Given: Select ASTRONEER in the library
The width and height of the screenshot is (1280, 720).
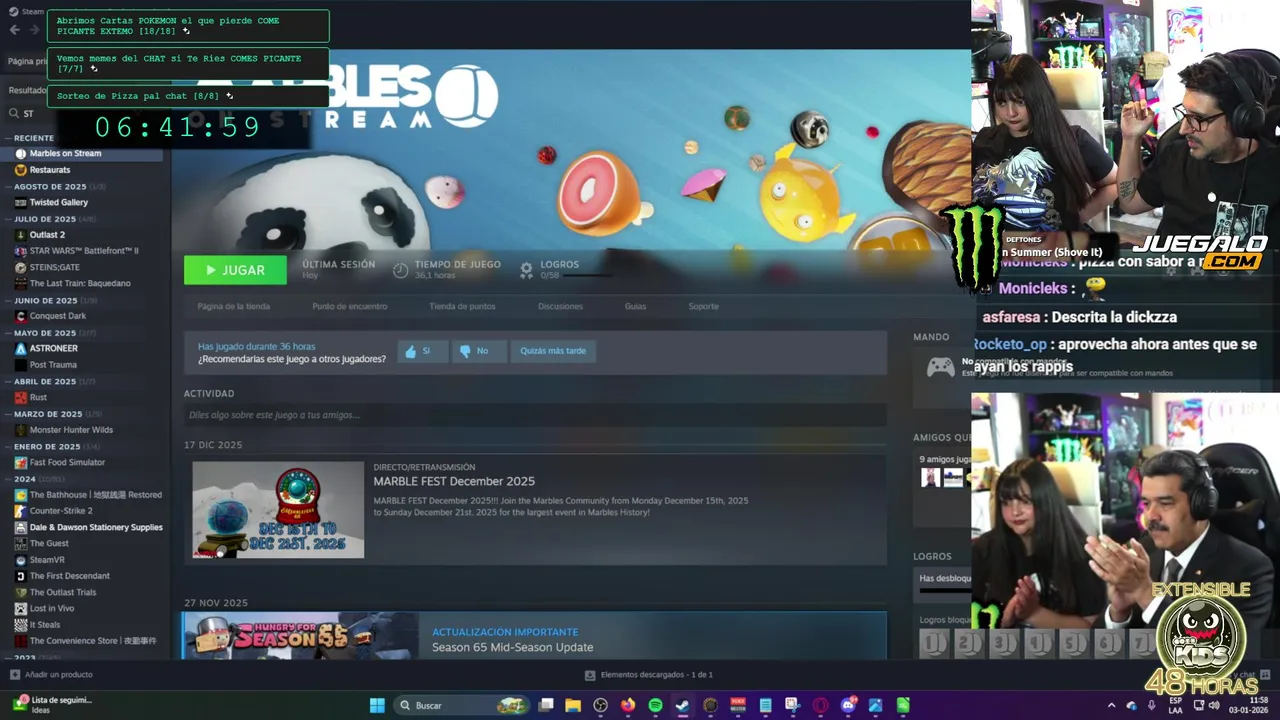Looking at the screenshot, I should tap(53, 348).
